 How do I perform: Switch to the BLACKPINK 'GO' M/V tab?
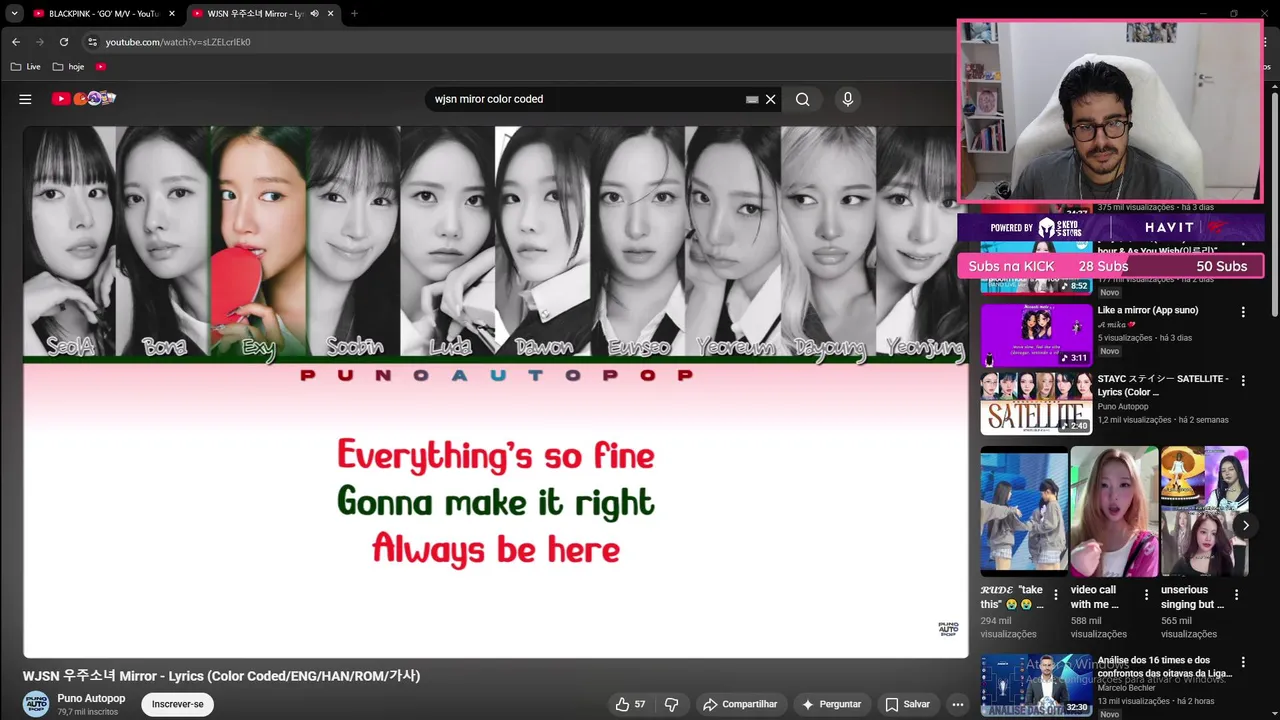104,14
